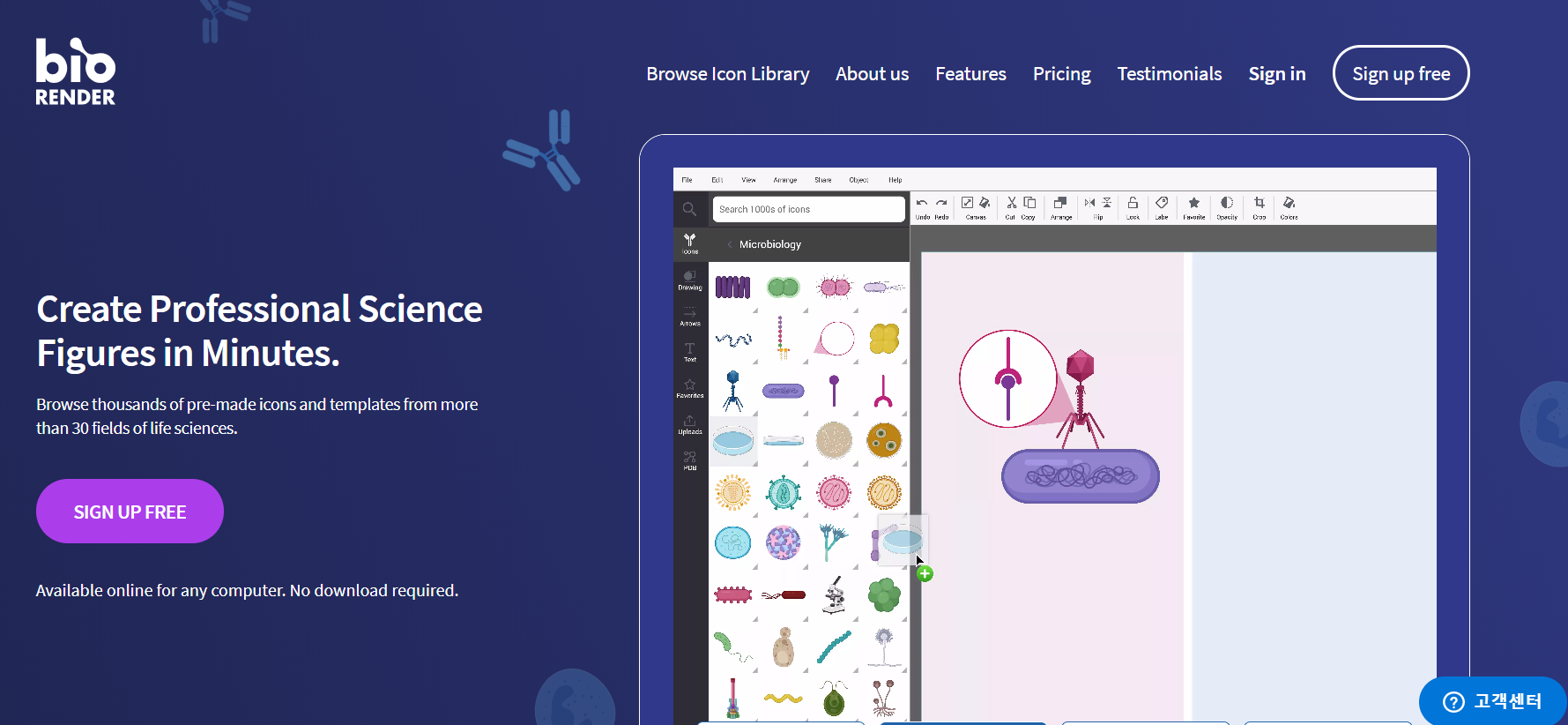The width and height of the screenshot is (1568, 725).
Task: Click the Search 1000s of icons field
Action: pyautogui.click(x=808, y=209)
